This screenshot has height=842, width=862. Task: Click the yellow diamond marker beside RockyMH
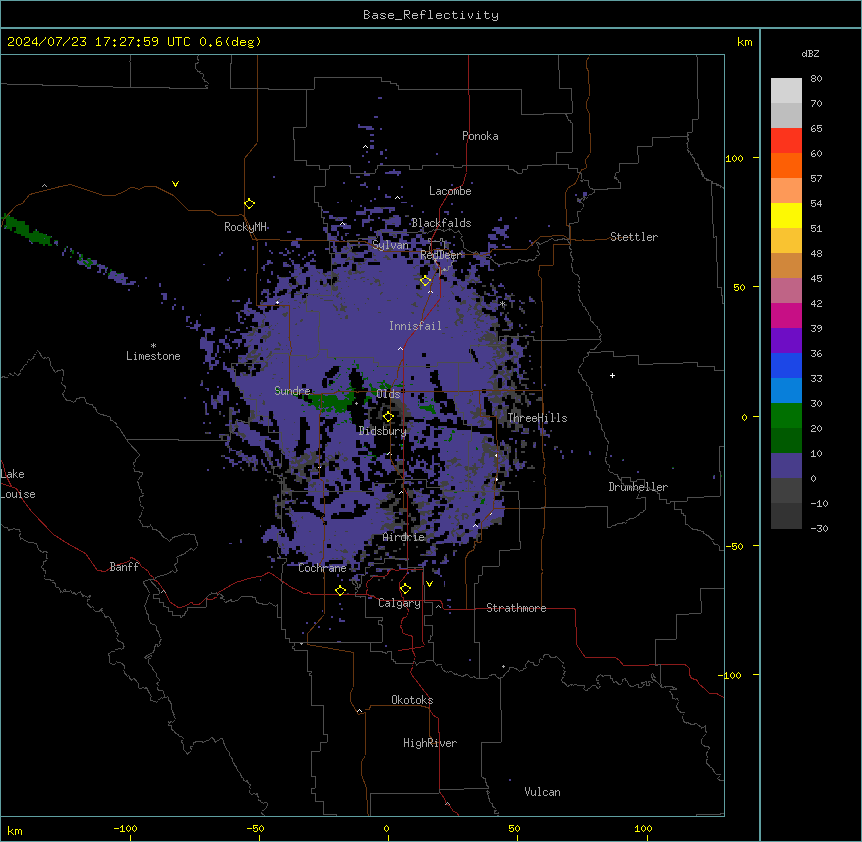(x=249, y=204)
